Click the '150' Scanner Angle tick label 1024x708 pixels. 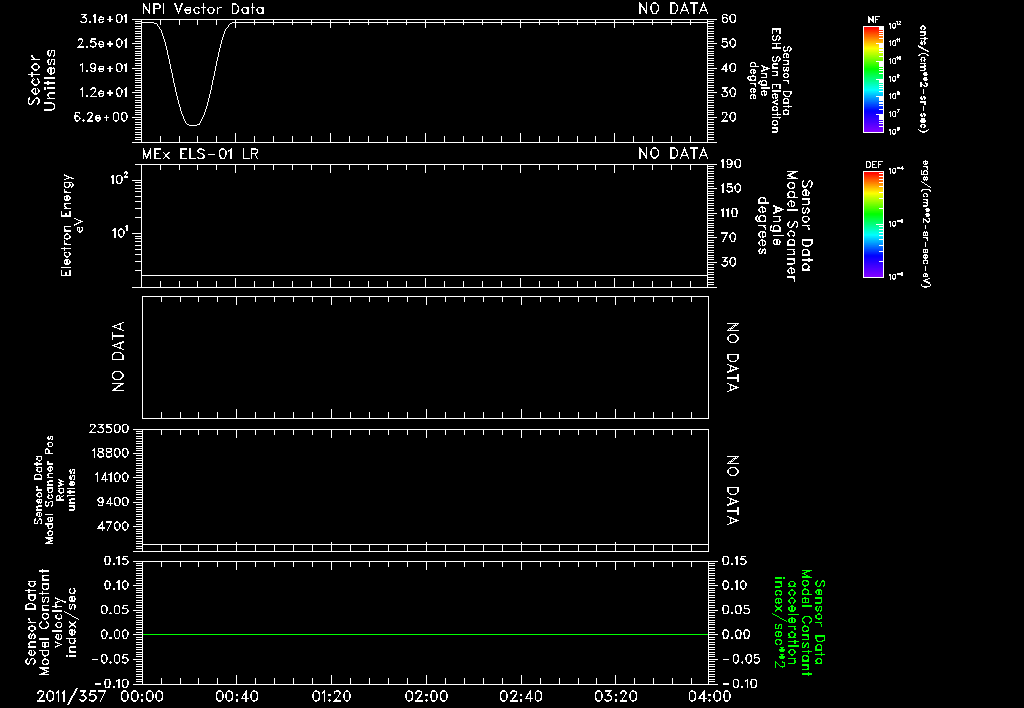tap(731, 189)
